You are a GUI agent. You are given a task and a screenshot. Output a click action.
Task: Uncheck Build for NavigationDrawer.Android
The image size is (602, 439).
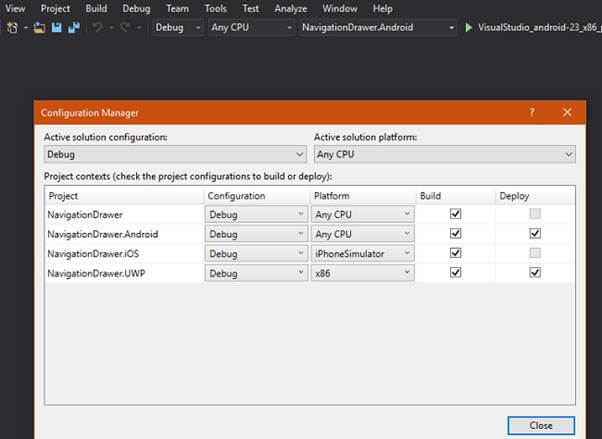tap(455, 234)
